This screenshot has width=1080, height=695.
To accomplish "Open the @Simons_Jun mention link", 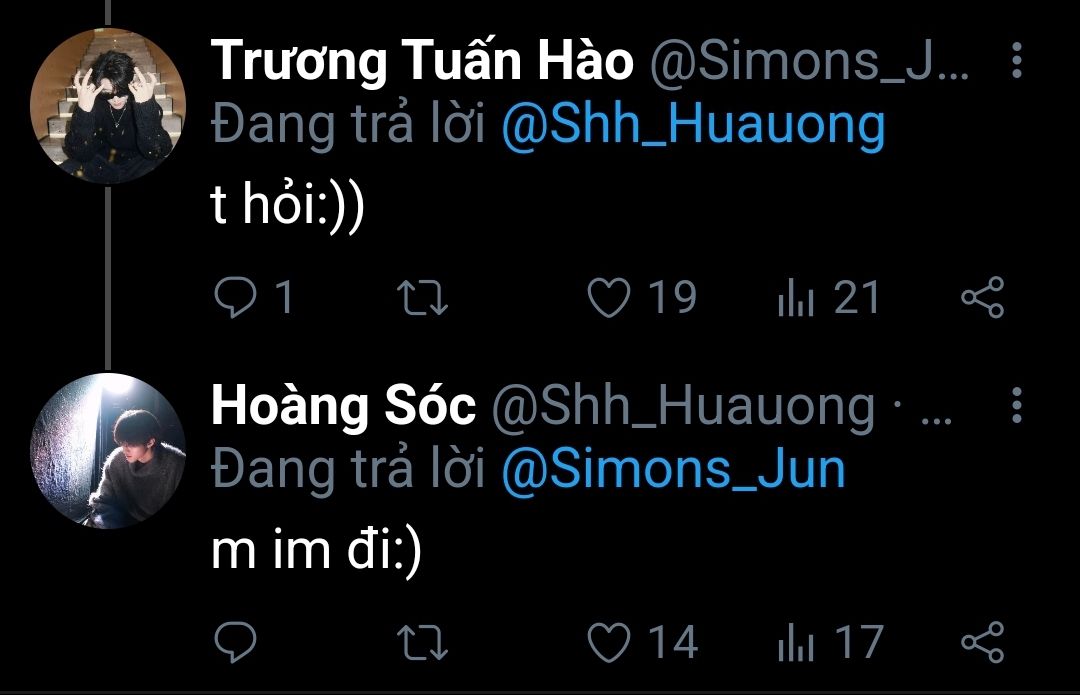I will coord(673,470).
